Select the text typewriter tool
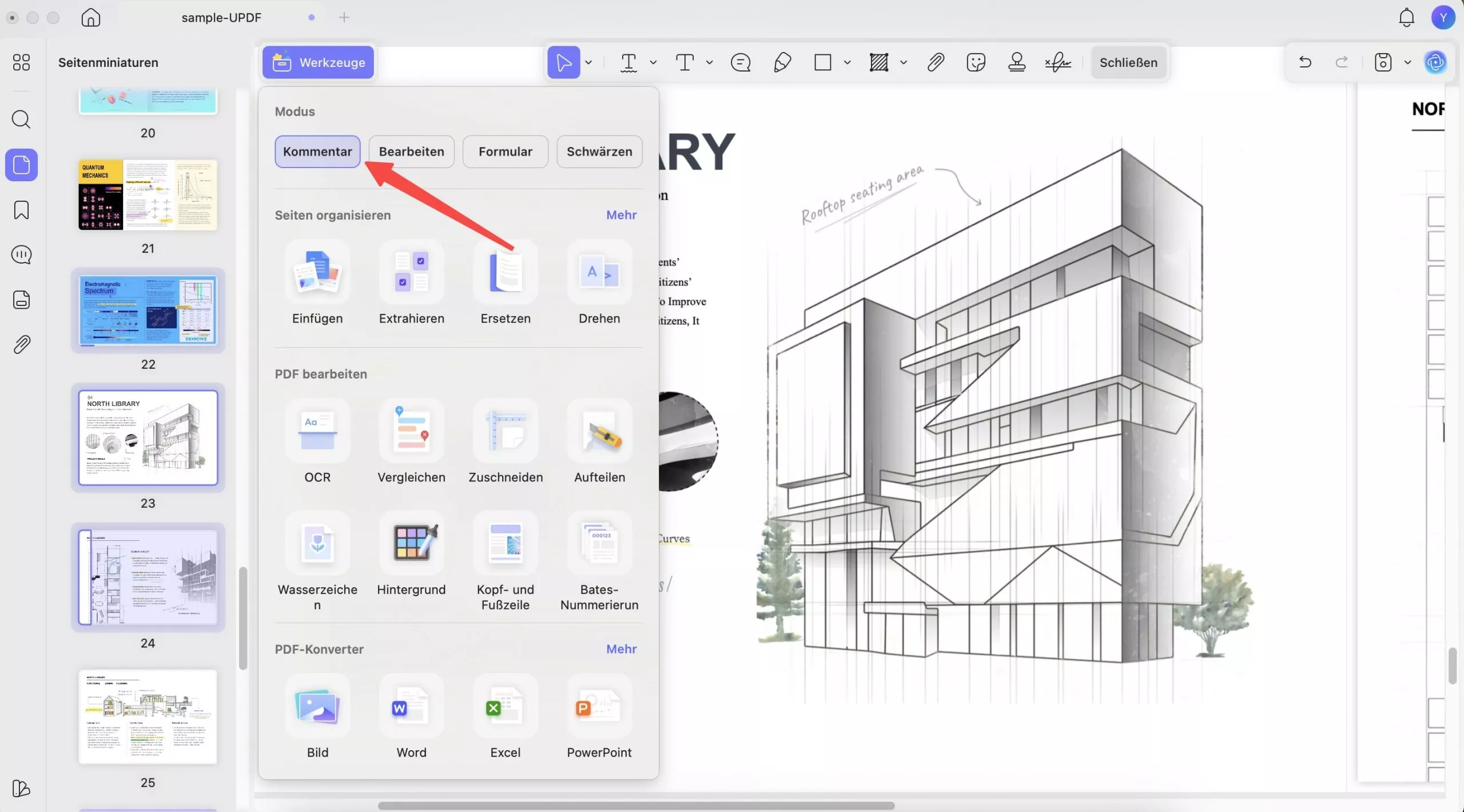Viewport: 1464px width, 812px height. click(x=685, y=62)
